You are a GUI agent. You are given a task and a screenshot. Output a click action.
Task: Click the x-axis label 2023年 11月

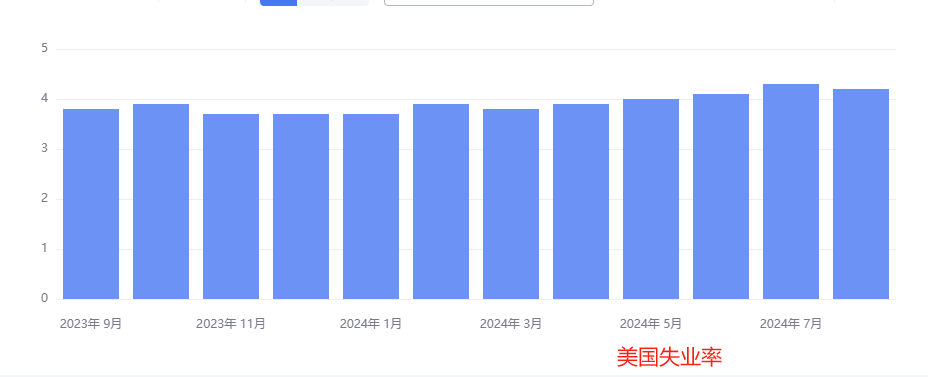(231, 324)
